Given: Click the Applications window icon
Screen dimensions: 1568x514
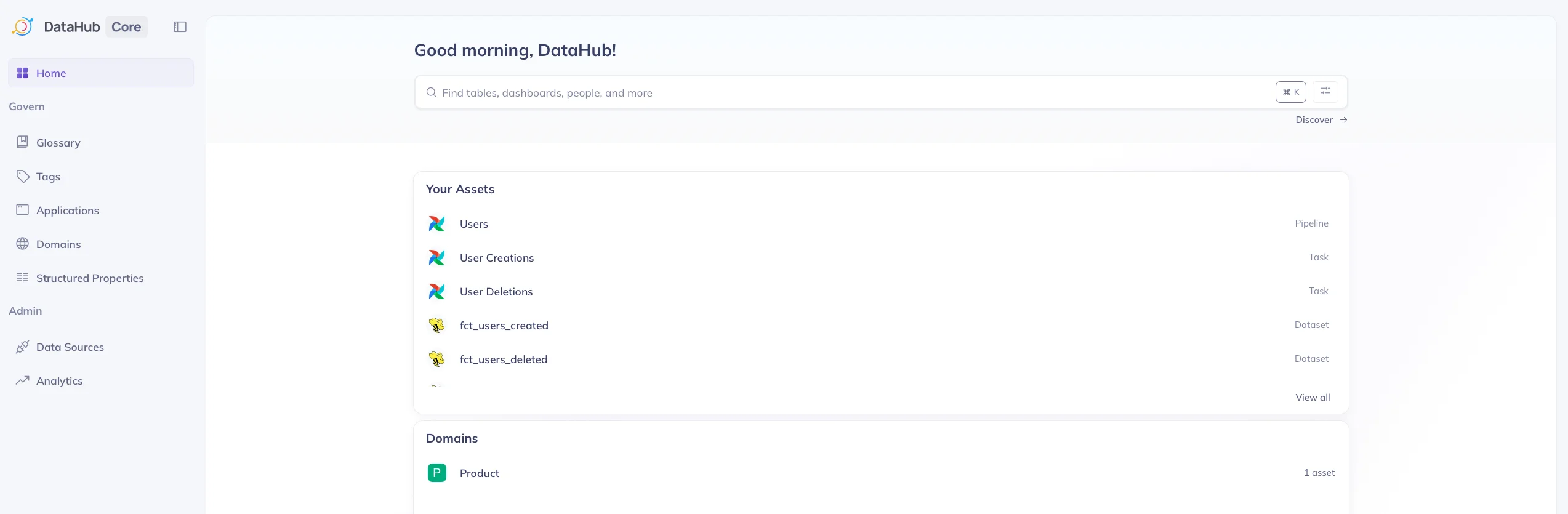Looking at the screenshot, I should [23, 210].
